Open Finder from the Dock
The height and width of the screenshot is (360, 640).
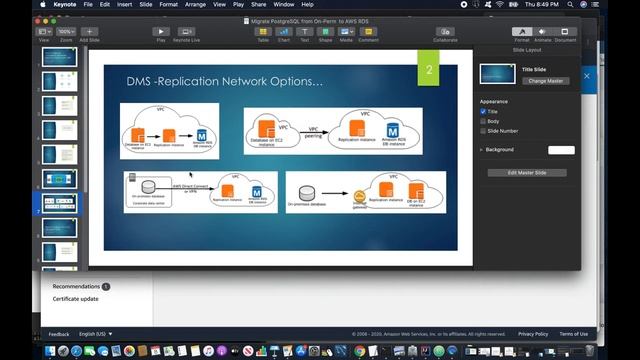coord(50,351)
